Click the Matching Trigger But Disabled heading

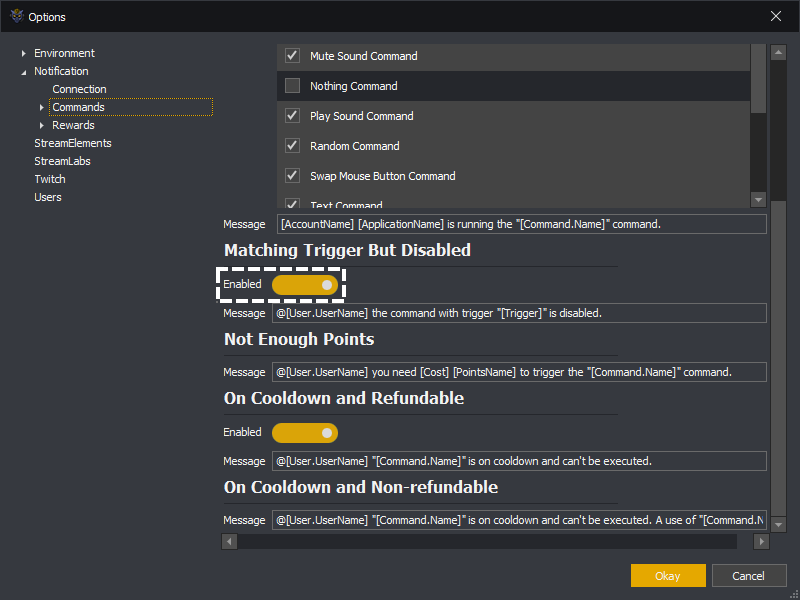point(347,250)
